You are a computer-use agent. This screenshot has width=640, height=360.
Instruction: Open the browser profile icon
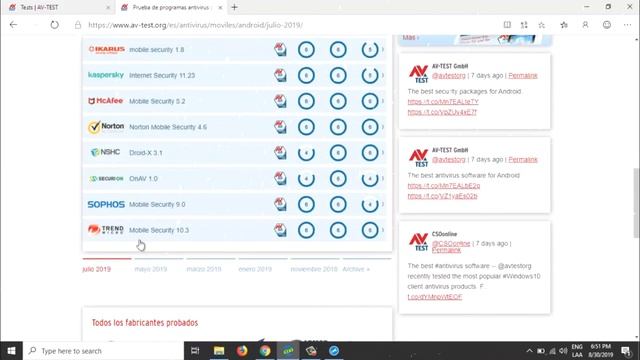tap(585, 25)
